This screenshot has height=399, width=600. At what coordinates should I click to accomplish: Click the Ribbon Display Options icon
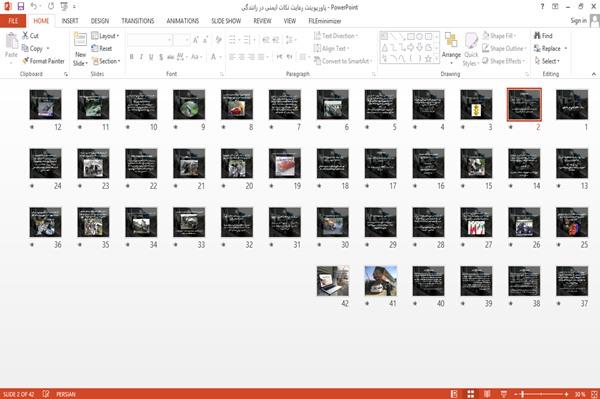[555, 7]
